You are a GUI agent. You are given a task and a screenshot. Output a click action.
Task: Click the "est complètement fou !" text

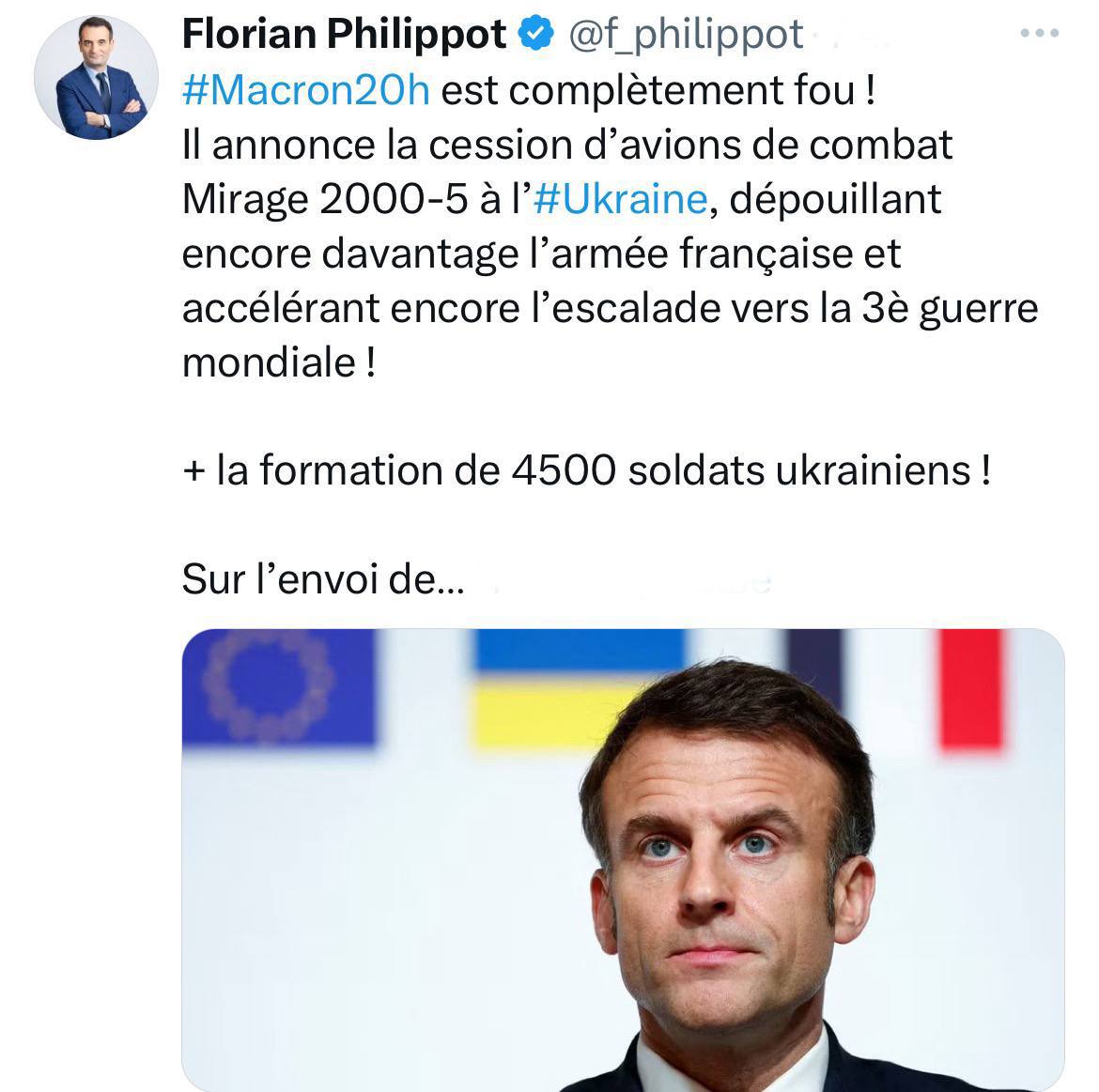click(x=658, y=91)
